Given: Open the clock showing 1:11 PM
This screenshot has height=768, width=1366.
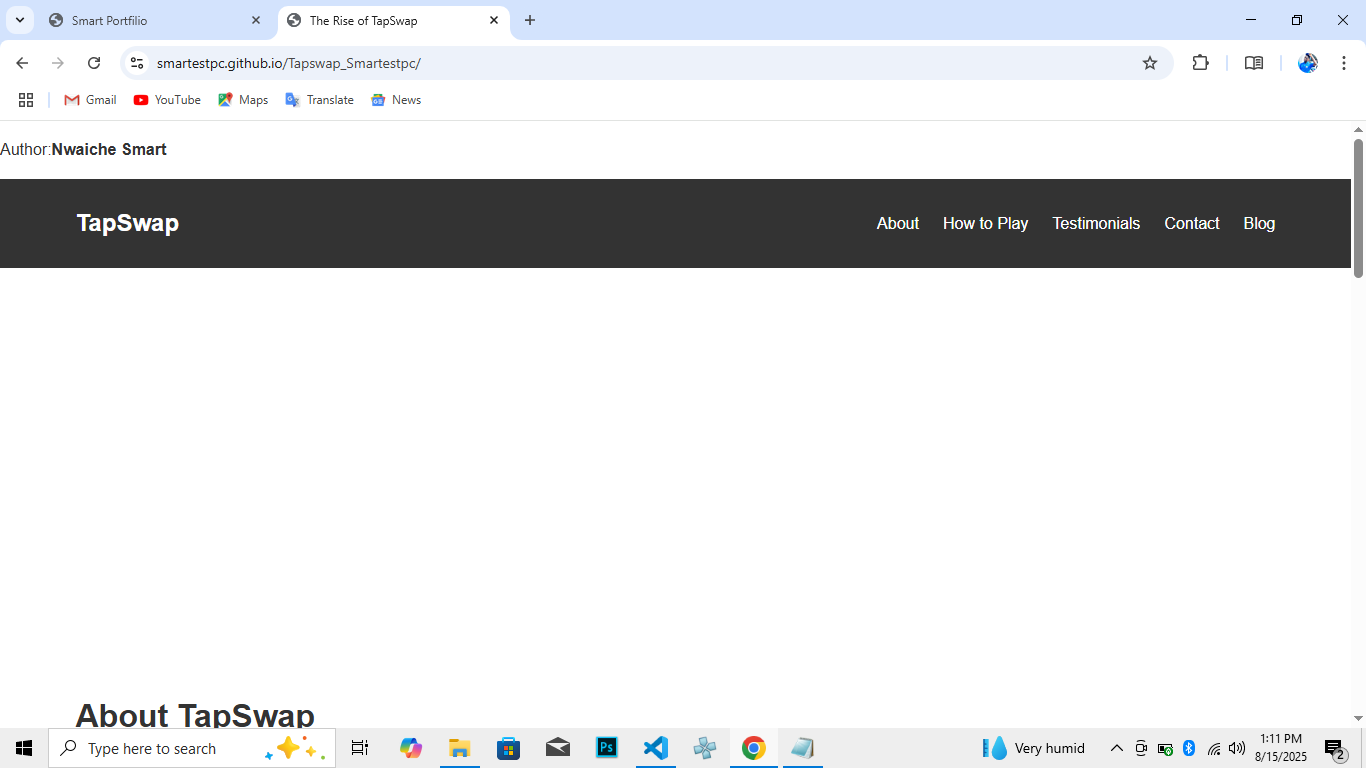Looking at the screenshot, I should pyautogui.click(x=1281, y=748).
